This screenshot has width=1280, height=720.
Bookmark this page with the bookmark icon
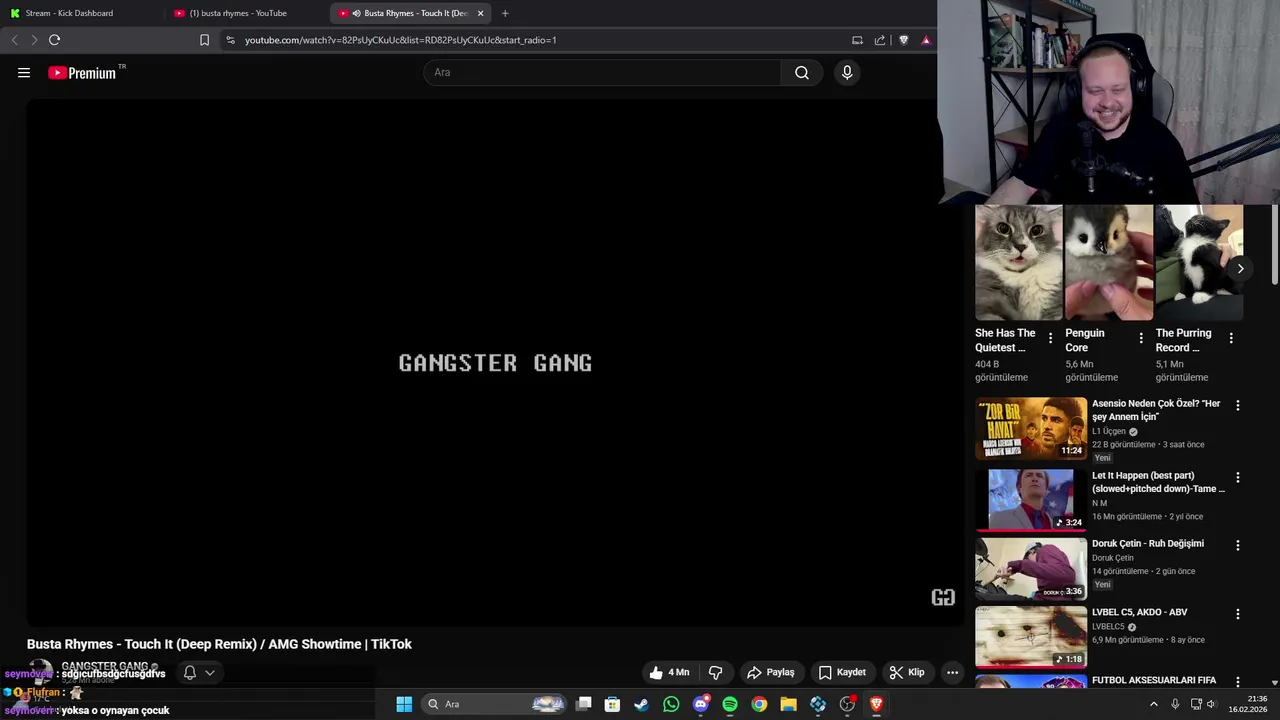204,40
